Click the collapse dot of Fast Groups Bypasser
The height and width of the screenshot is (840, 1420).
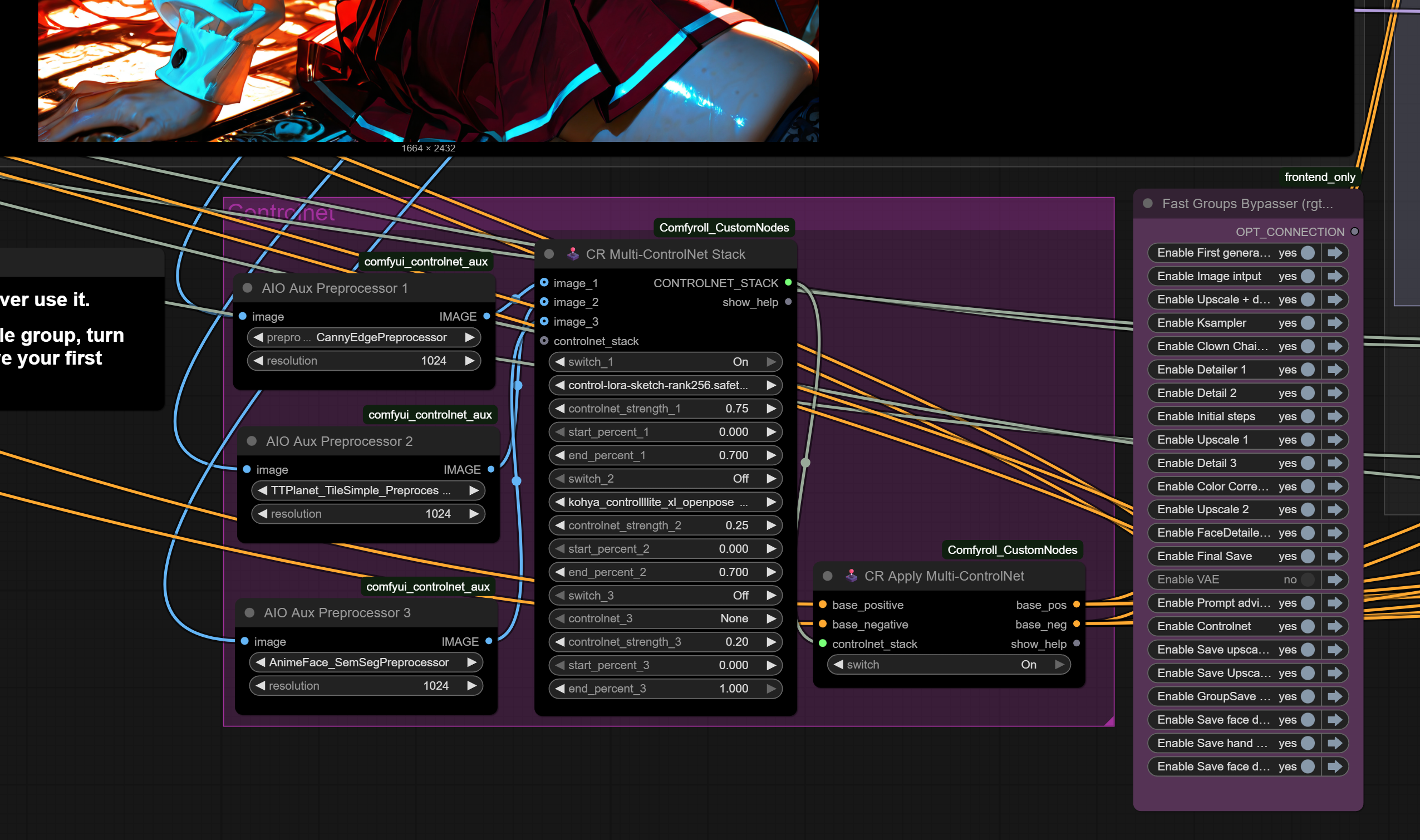(x=1148, y=204)
